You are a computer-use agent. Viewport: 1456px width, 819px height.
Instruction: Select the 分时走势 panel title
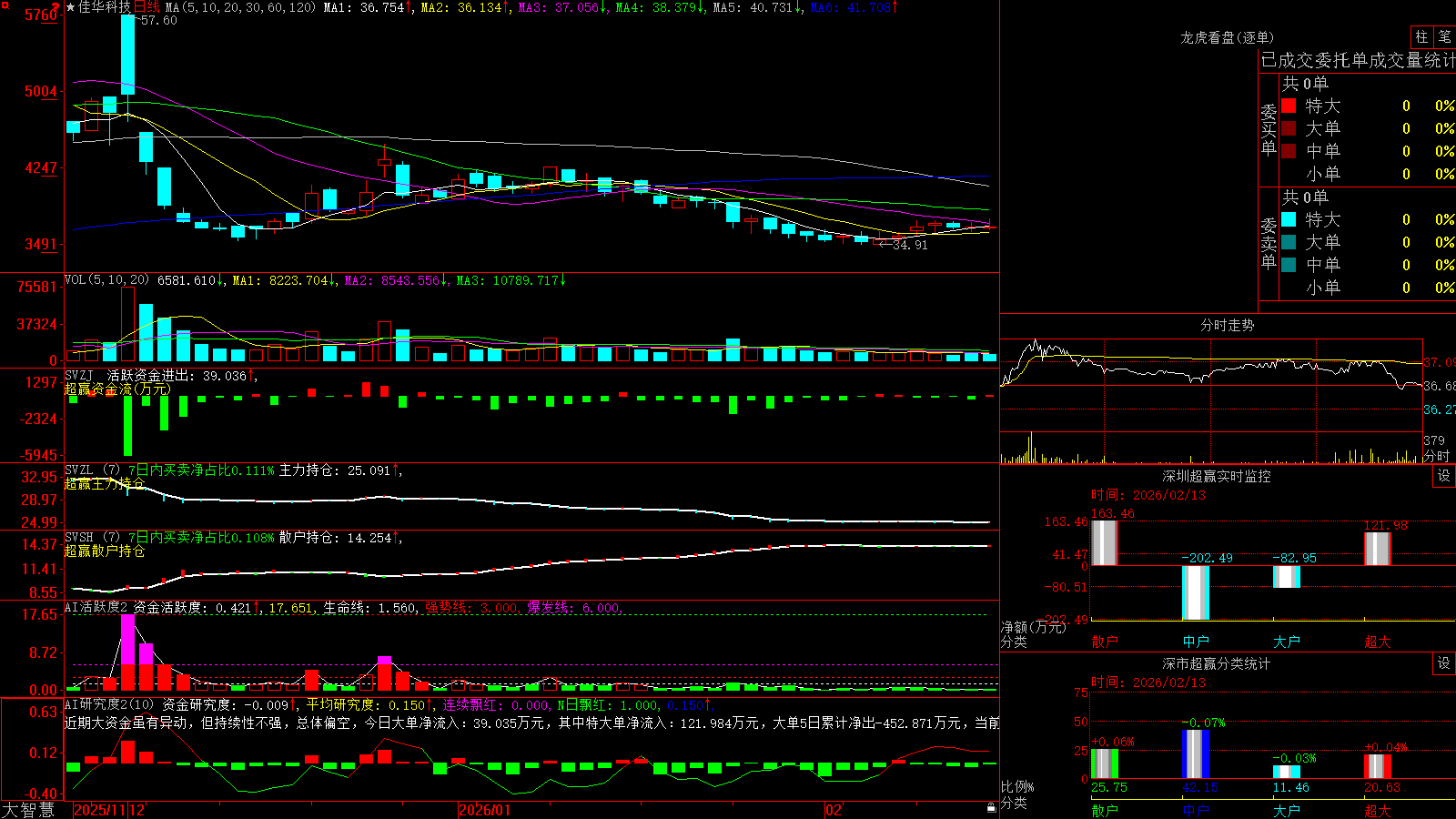pos(1227,325)
